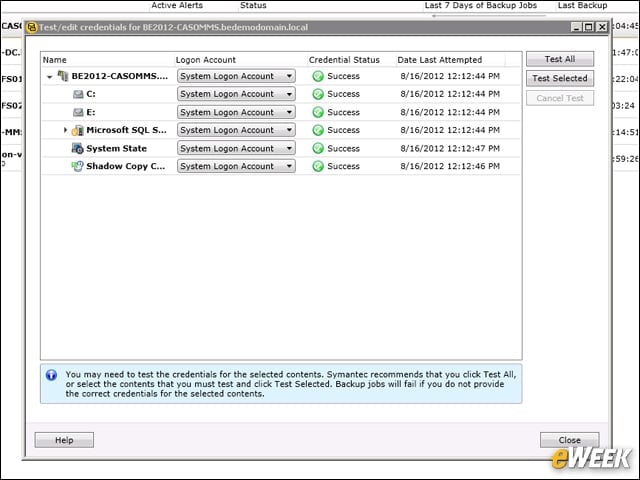This screenshot has height=480, width=640.
Task: Open Help for credentials dialog
Action: [x=64, y=440]
